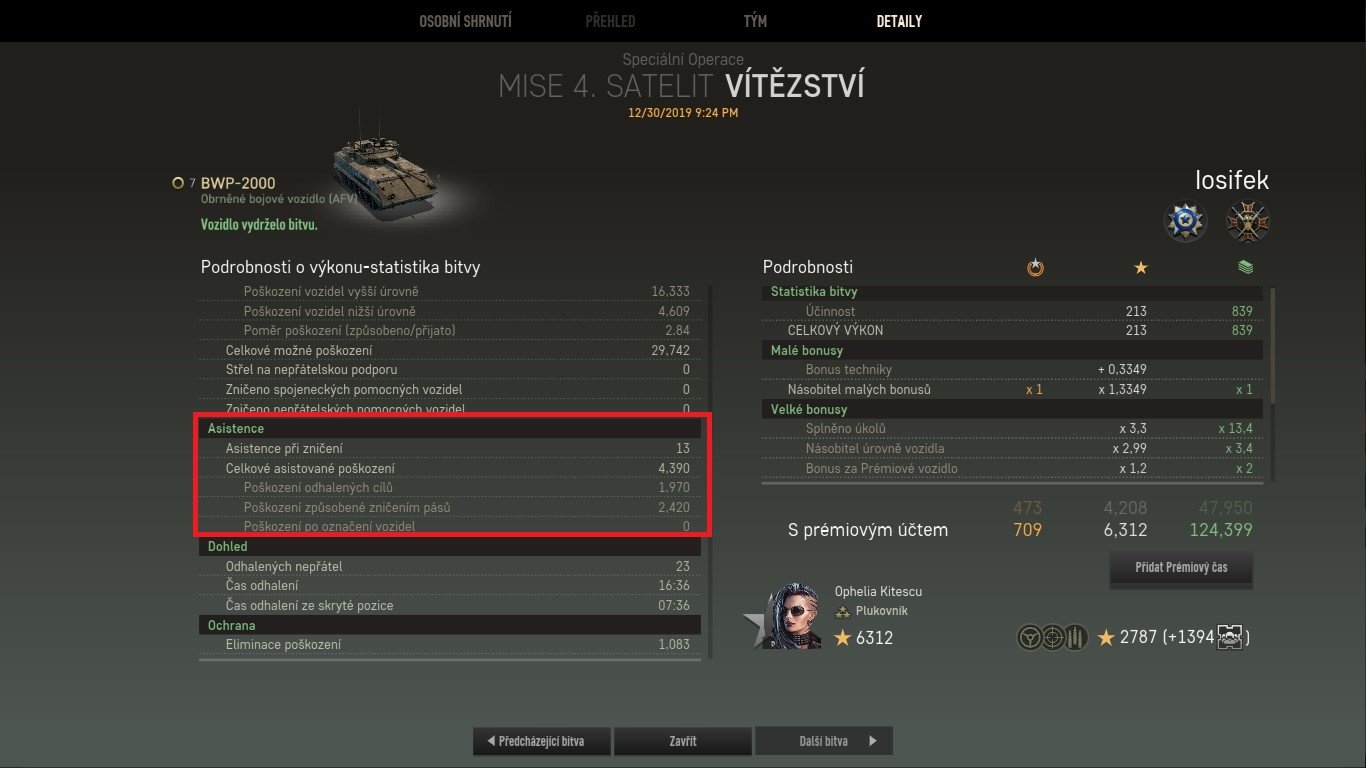
Task: Click the green credits stack column icon
Action: pyautogui.click(x=1245, y=268)
